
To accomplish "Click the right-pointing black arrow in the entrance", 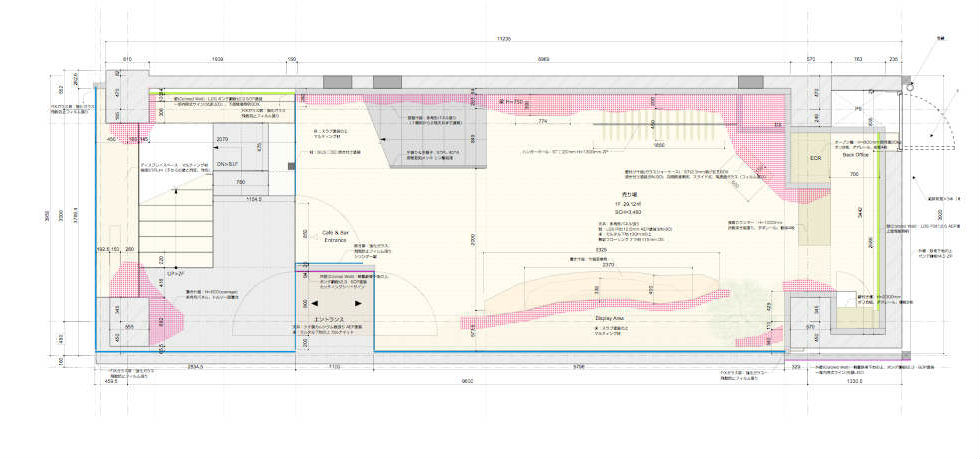I will pyautogui.click(x=358, y=303).
